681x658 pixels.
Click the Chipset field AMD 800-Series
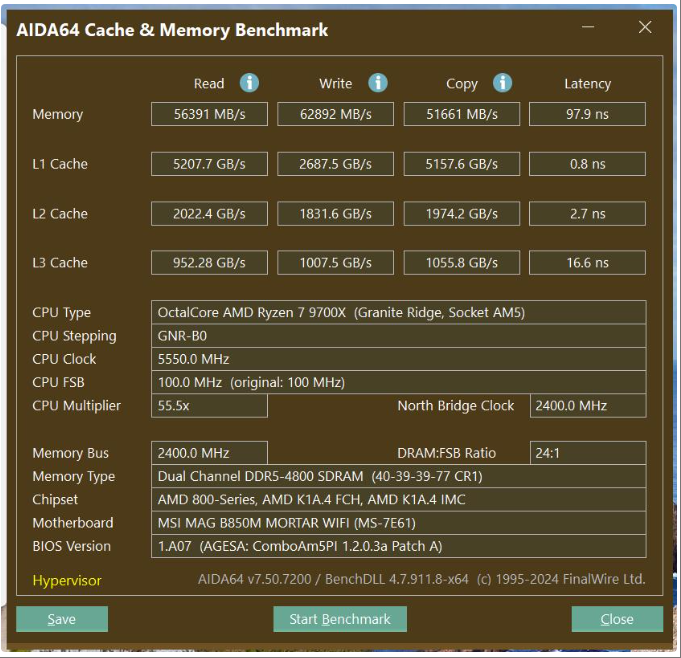tap(399, 500)
